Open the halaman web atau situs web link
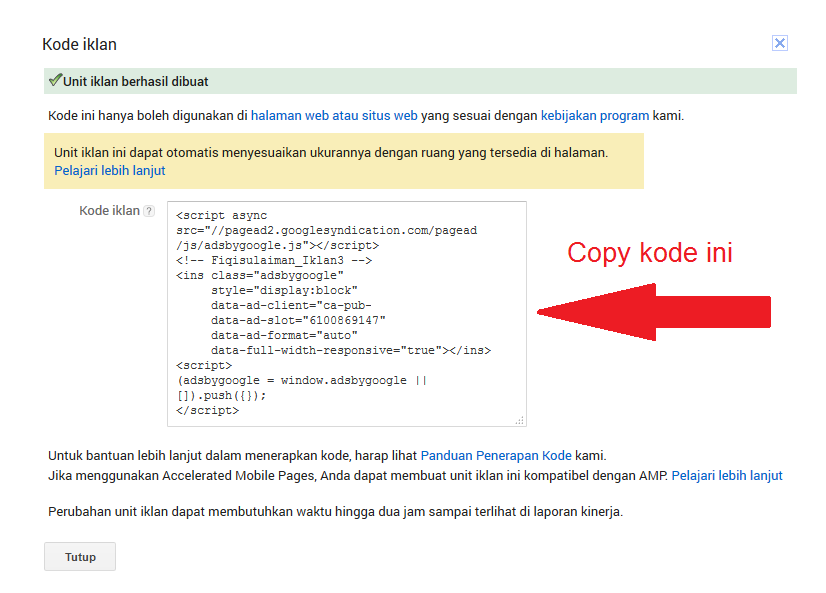 334,116
